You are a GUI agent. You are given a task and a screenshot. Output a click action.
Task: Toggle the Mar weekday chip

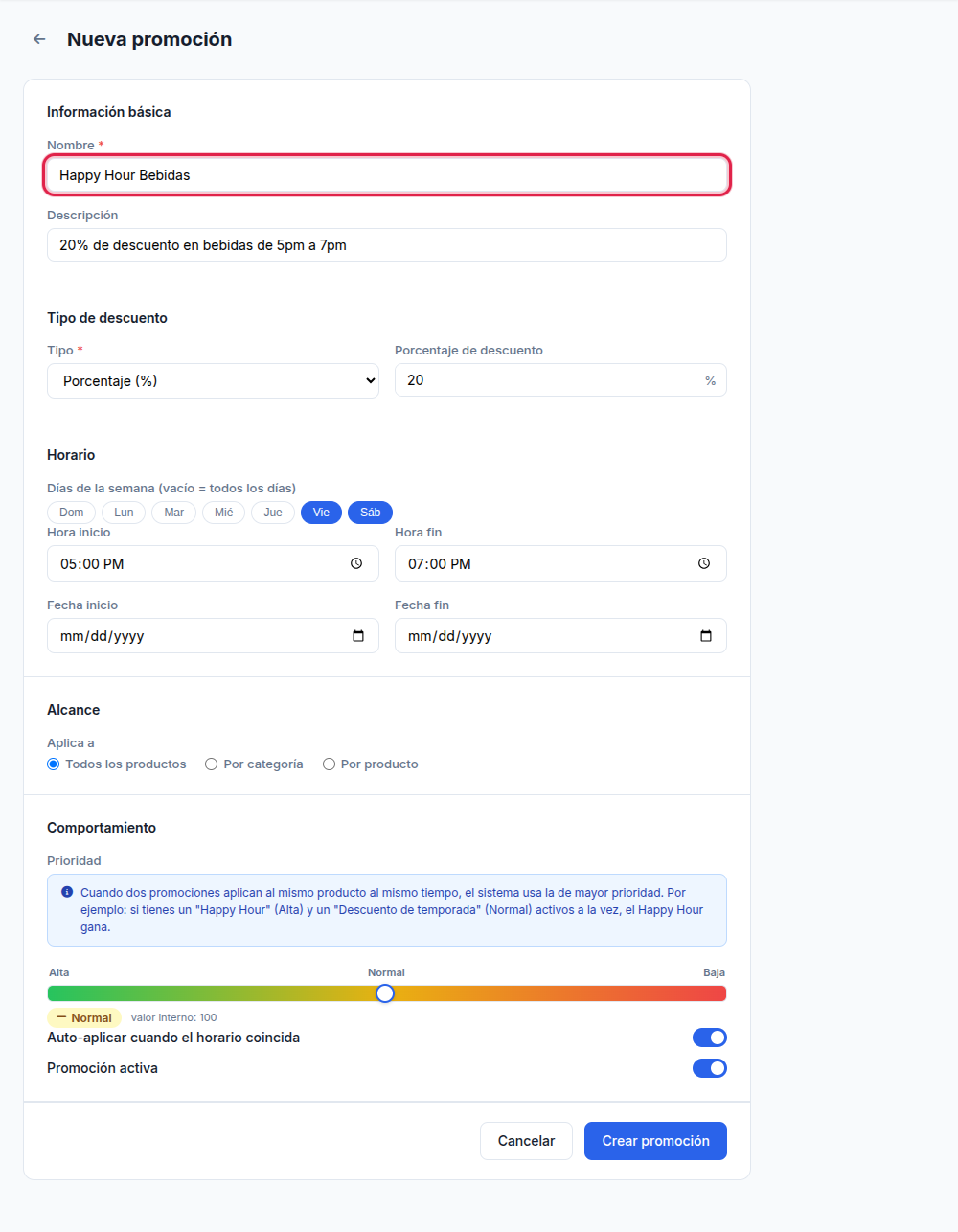point(173,513)
